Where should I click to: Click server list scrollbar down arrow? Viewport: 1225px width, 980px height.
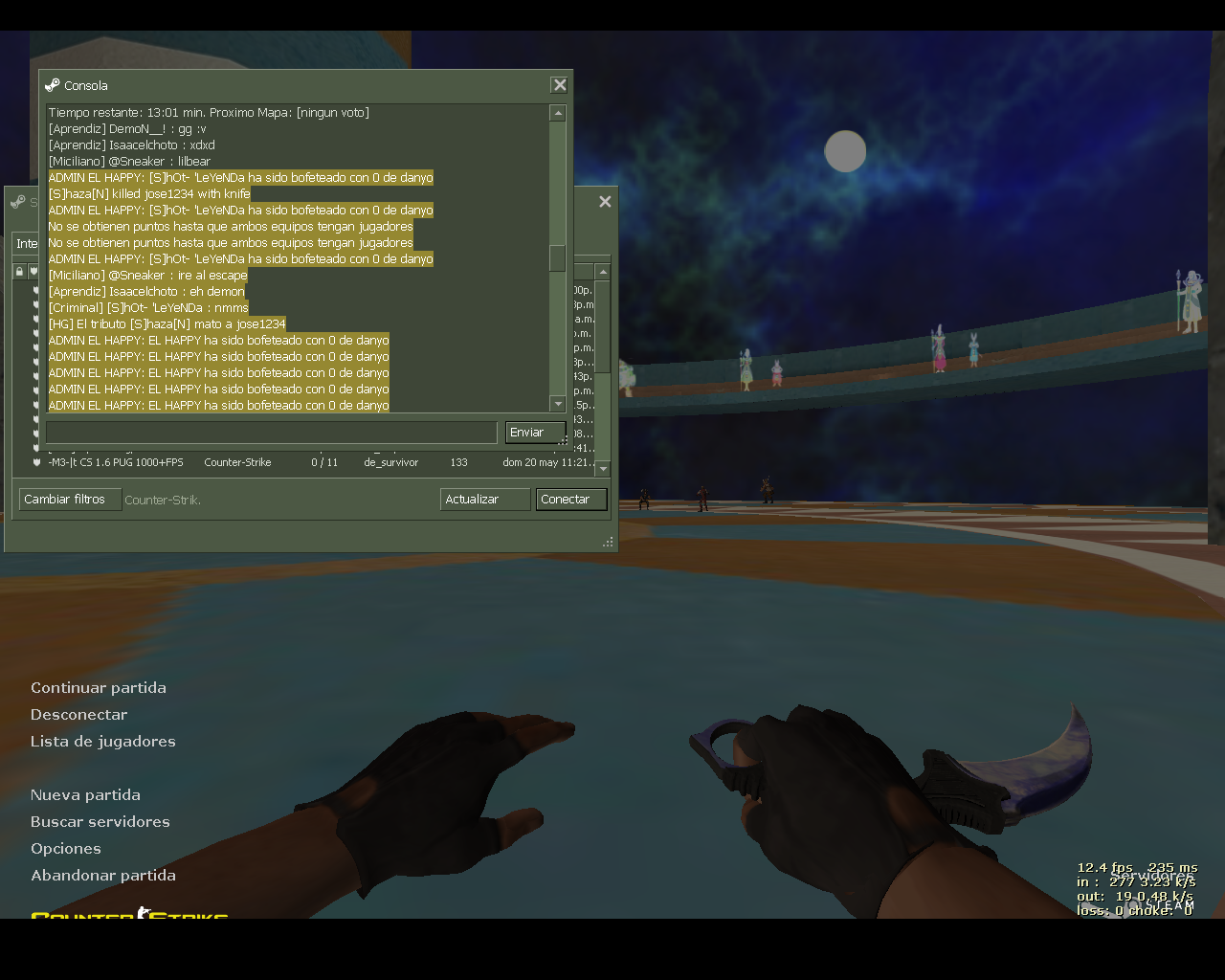tap(603, 469)
